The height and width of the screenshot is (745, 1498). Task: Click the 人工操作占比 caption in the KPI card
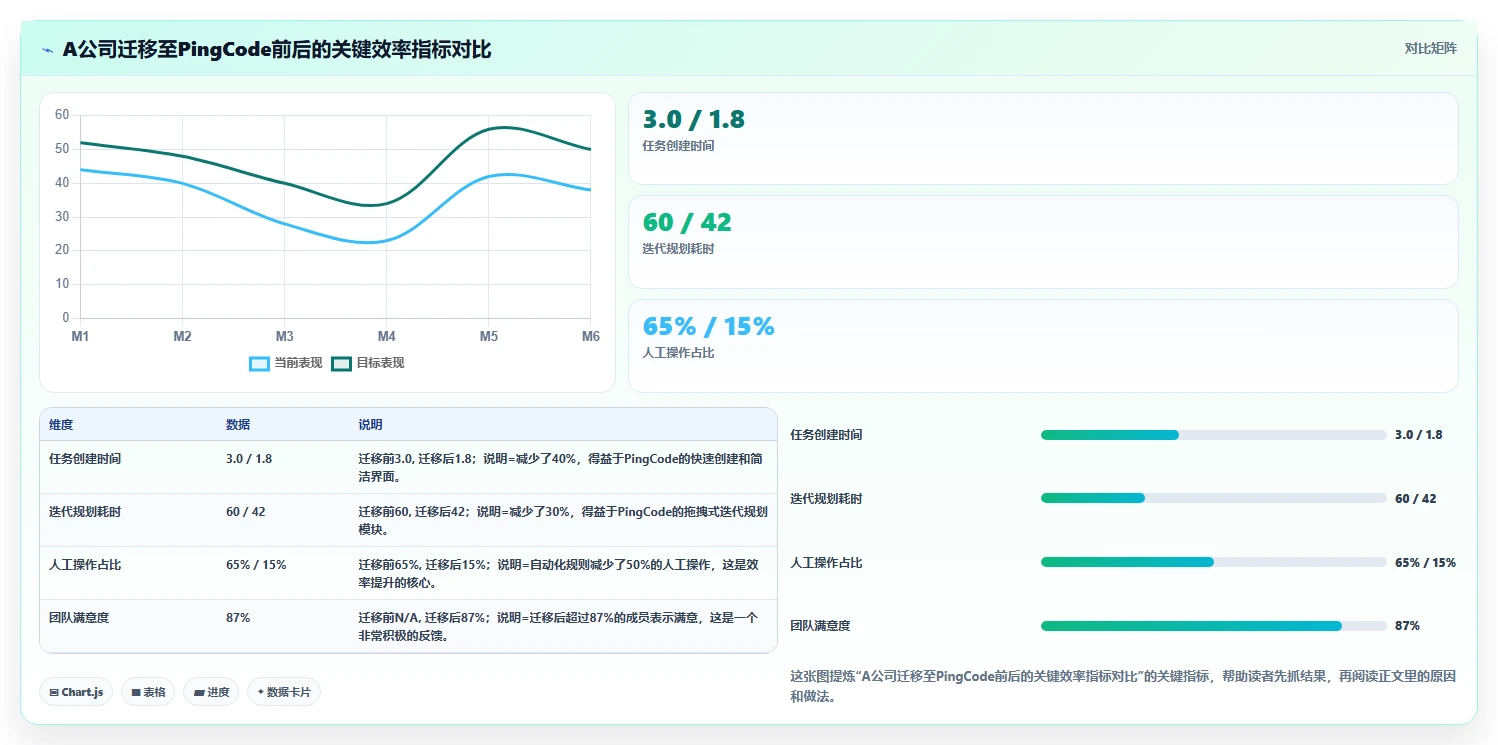point(678,353)
